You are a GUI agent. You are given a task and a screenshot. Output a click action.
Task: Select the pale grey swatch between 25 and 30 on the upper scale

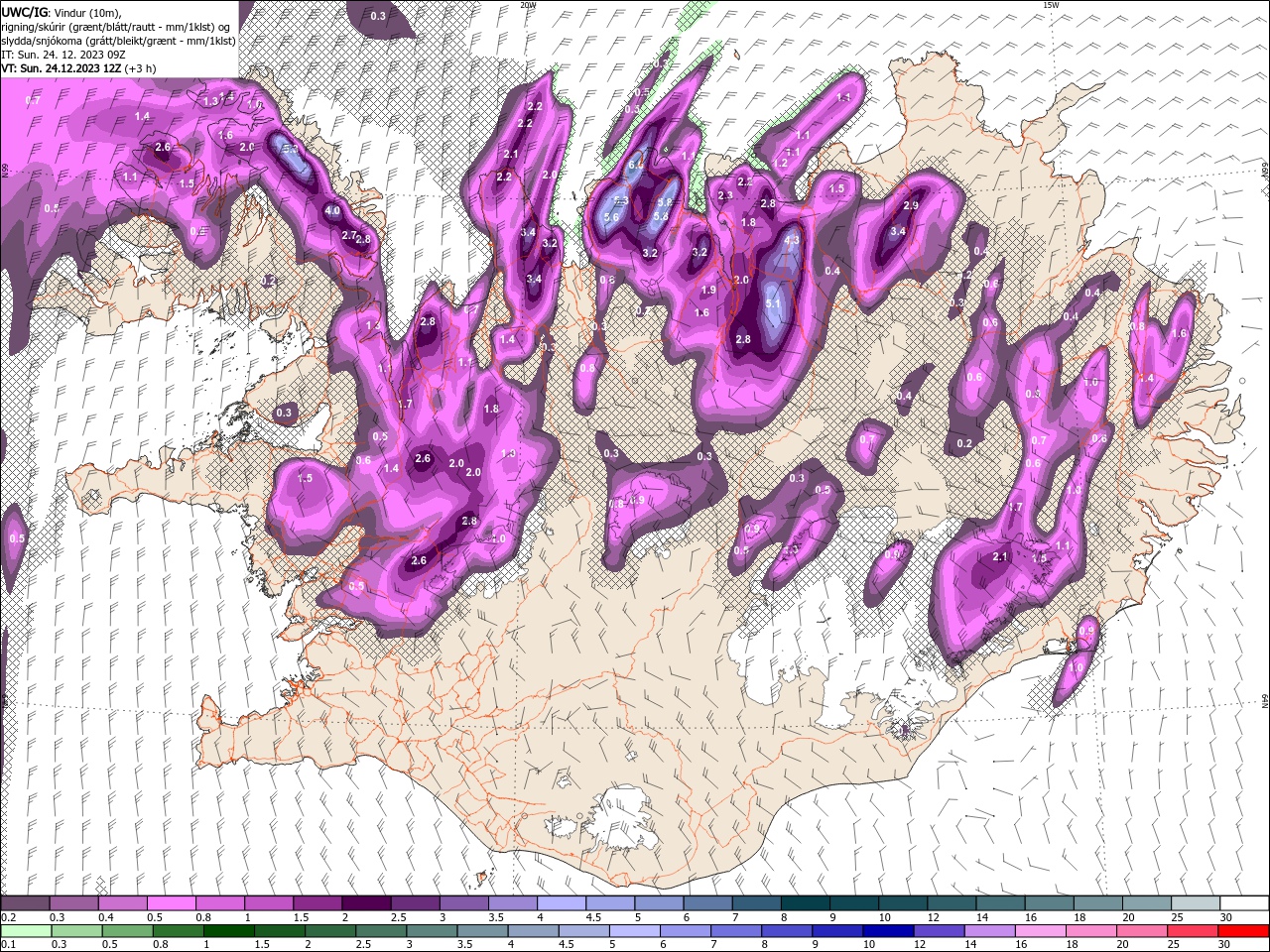(x=1197, y=903)
